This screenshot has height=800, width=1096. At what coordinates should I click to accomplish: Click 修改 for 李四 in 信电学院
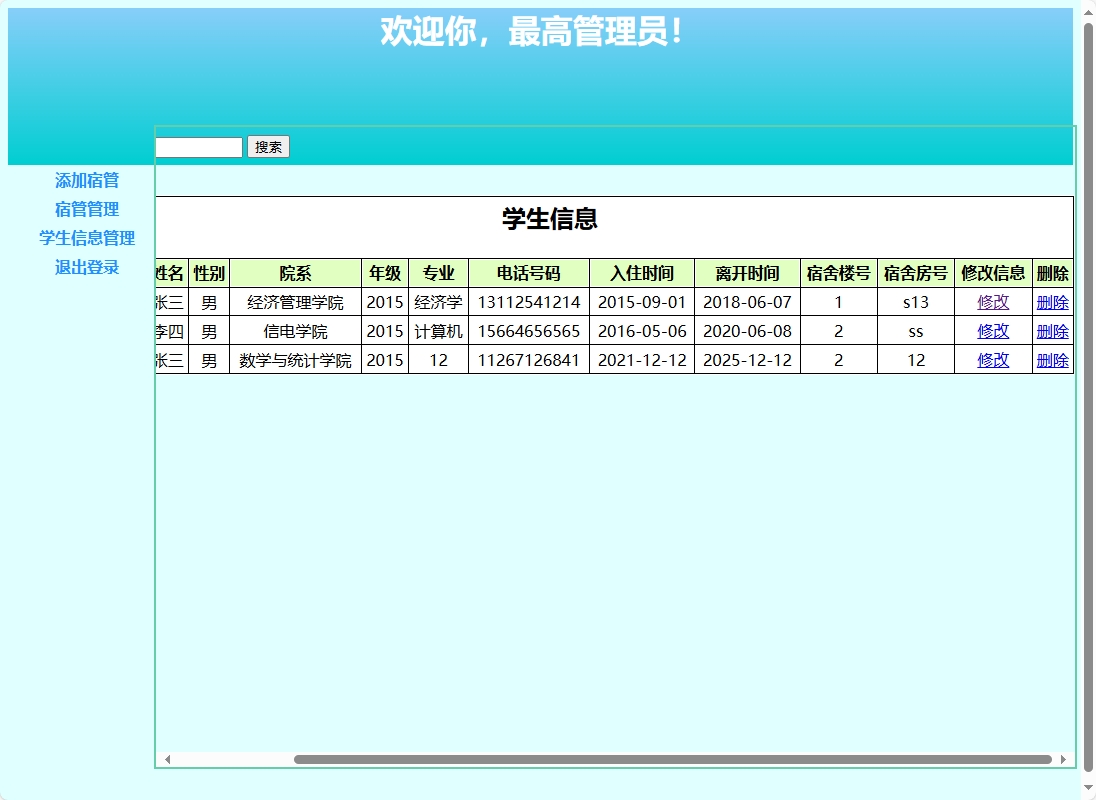[992, 330]
